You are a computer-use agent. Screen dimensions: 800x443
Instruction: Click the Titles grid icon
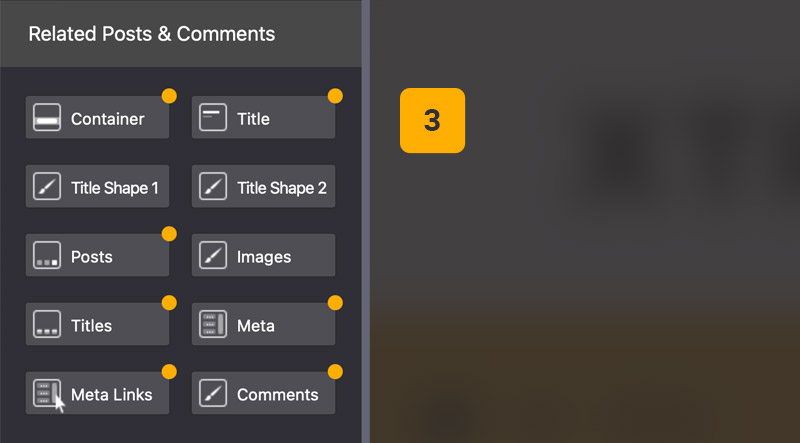(x=47, y=325)
